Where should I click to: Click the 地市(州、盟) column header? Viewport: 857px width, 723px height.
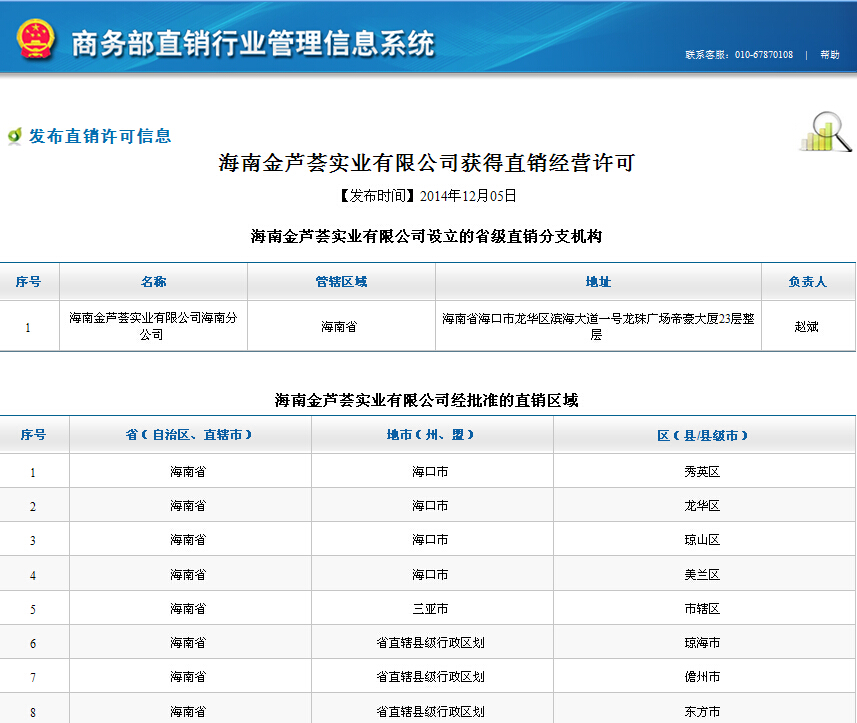431,435
